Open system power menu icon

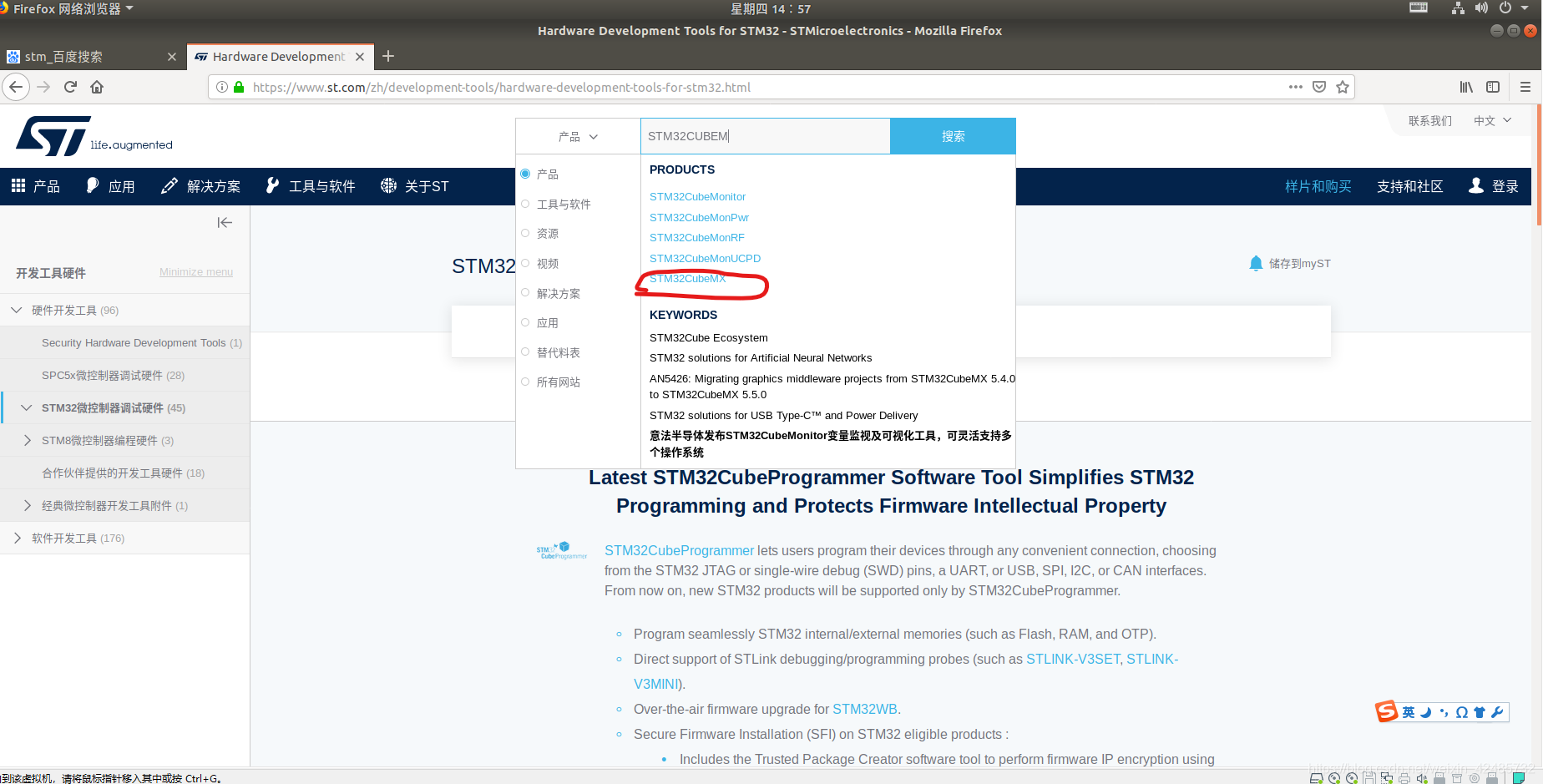coord(1505,8)
